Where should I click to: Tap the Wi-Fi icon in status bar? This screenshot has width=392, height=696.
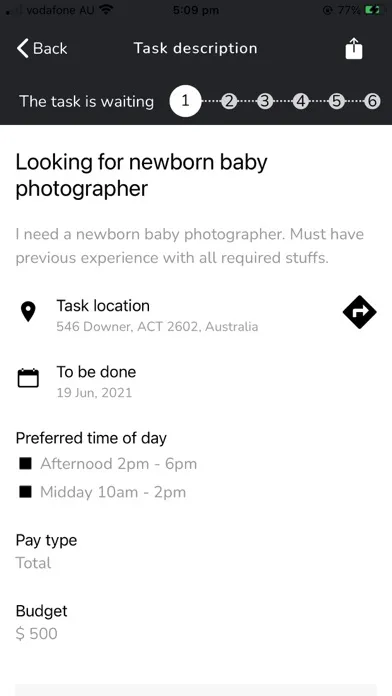106,10
